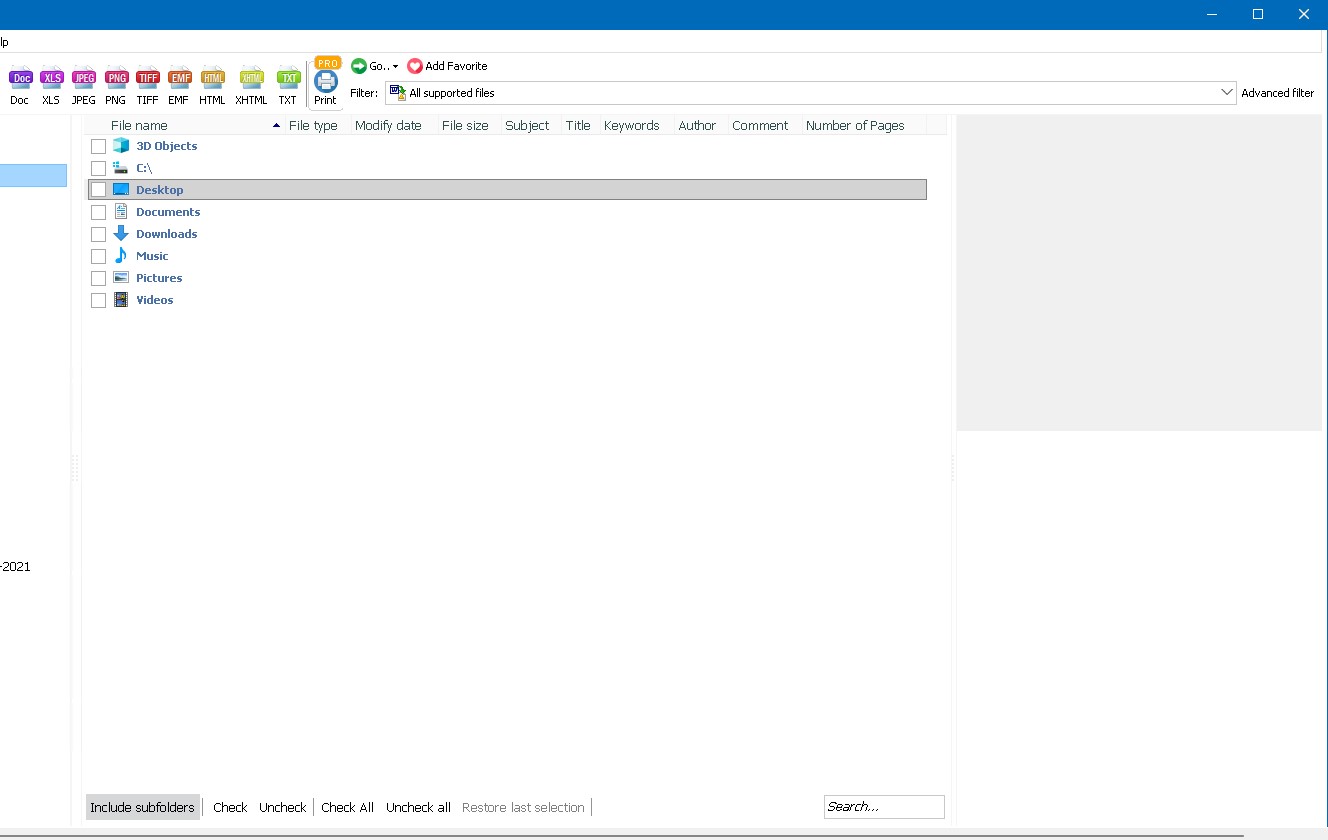Pick the PNG conversion icon
Screen dimensions: 1328x840
tap(116, 78)
